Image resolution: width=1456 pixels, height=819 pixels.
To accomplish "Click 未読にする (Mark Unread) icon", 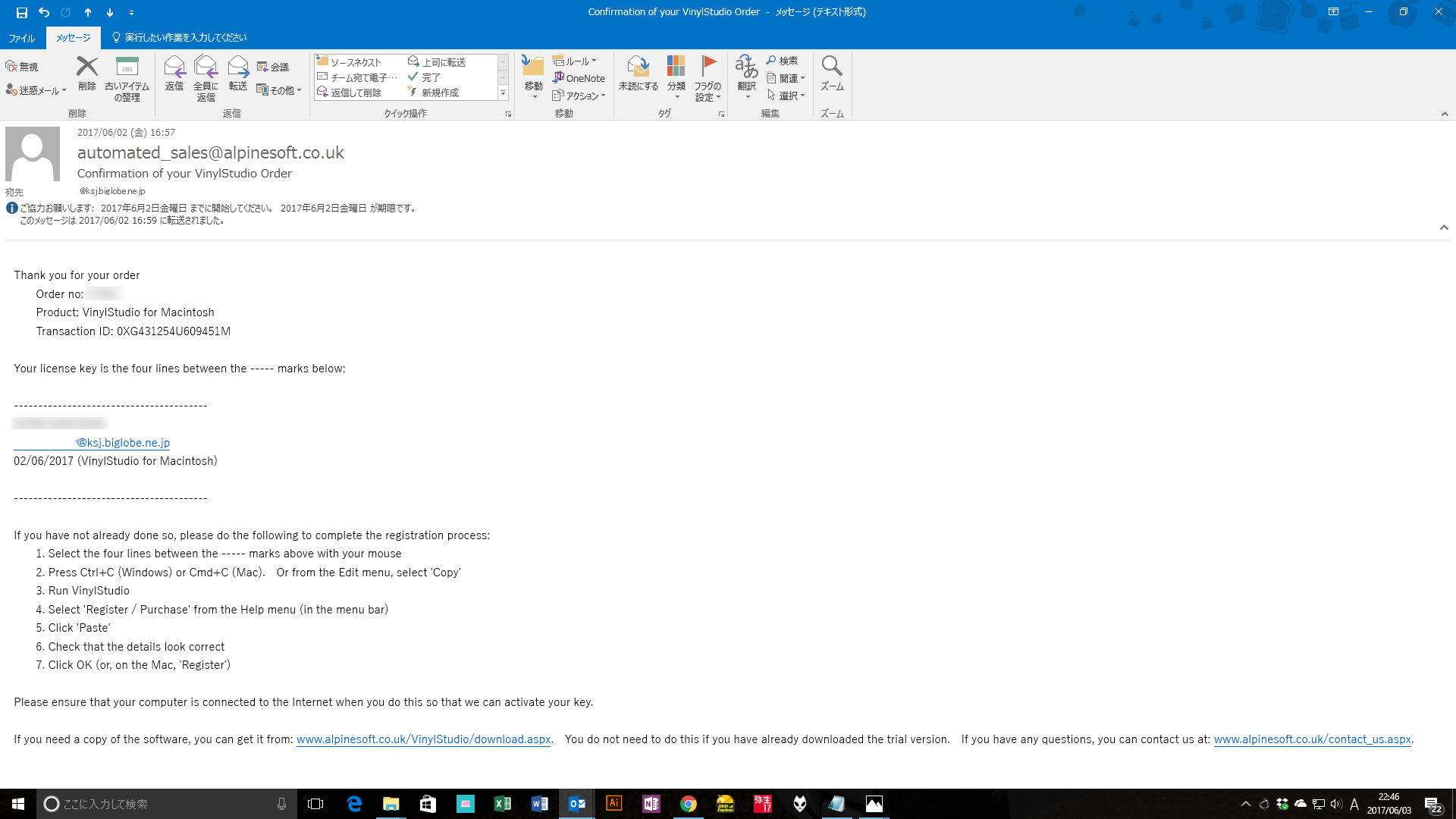I will 639,67.
